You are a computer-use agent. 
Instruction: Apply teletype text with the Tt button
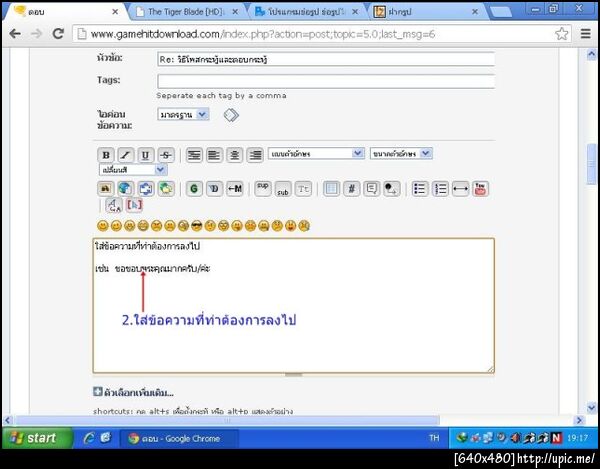pos(303,189)
